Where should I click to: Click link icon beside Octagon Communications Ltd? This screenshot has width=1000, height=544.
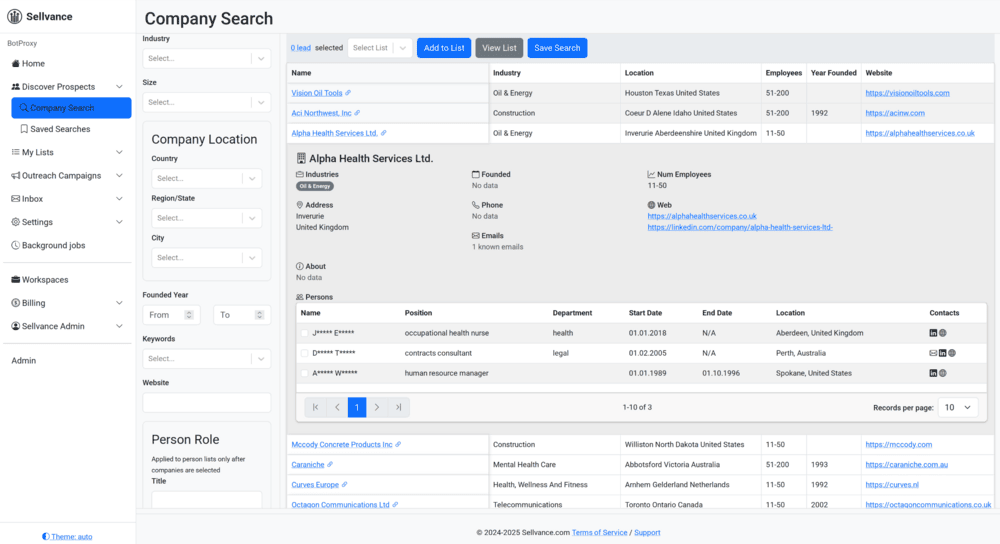point(395,504)
